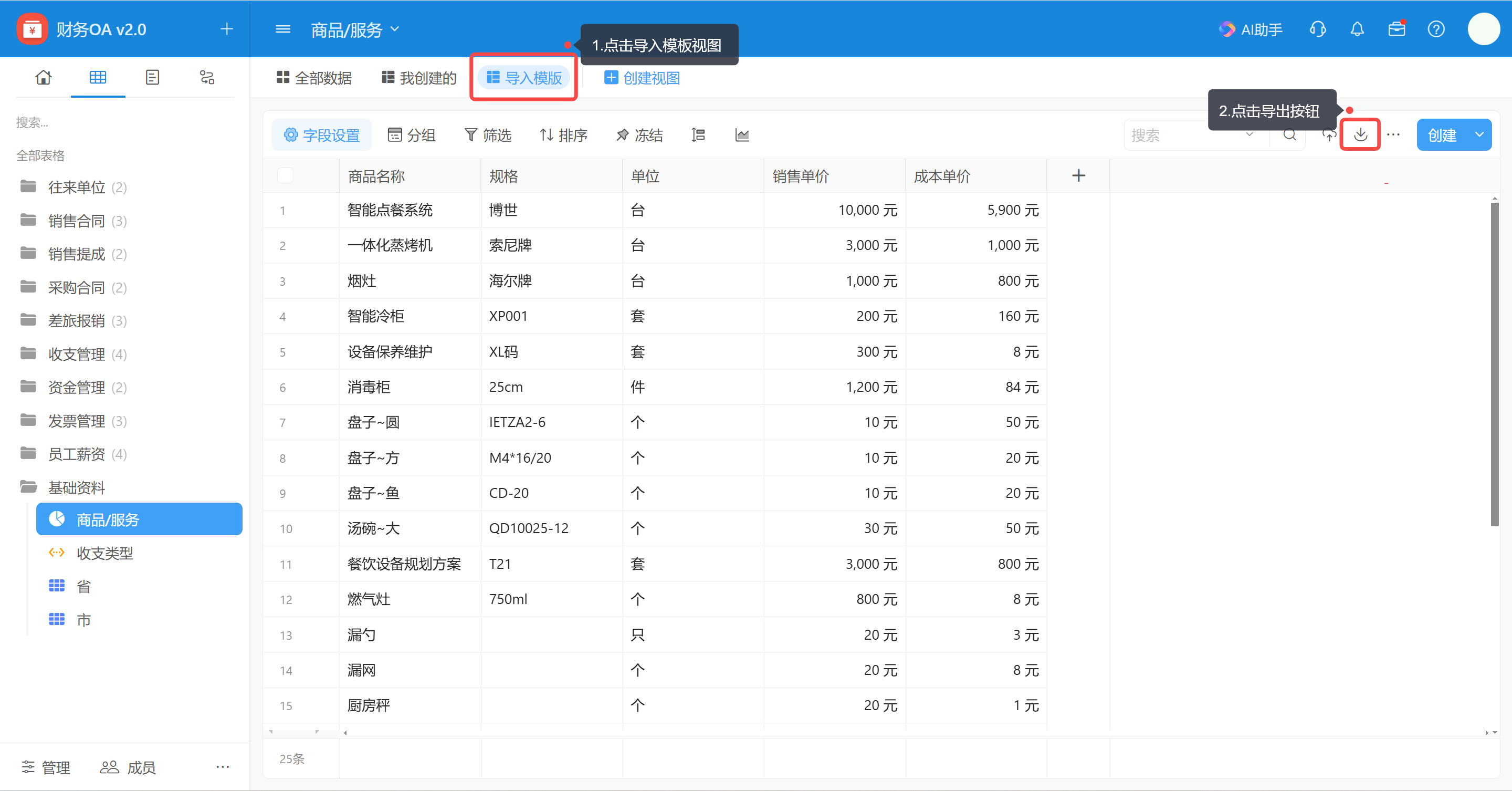Click the user avatar circle
Screen dimensions: 1512x791
click(x=1484, y=29)
